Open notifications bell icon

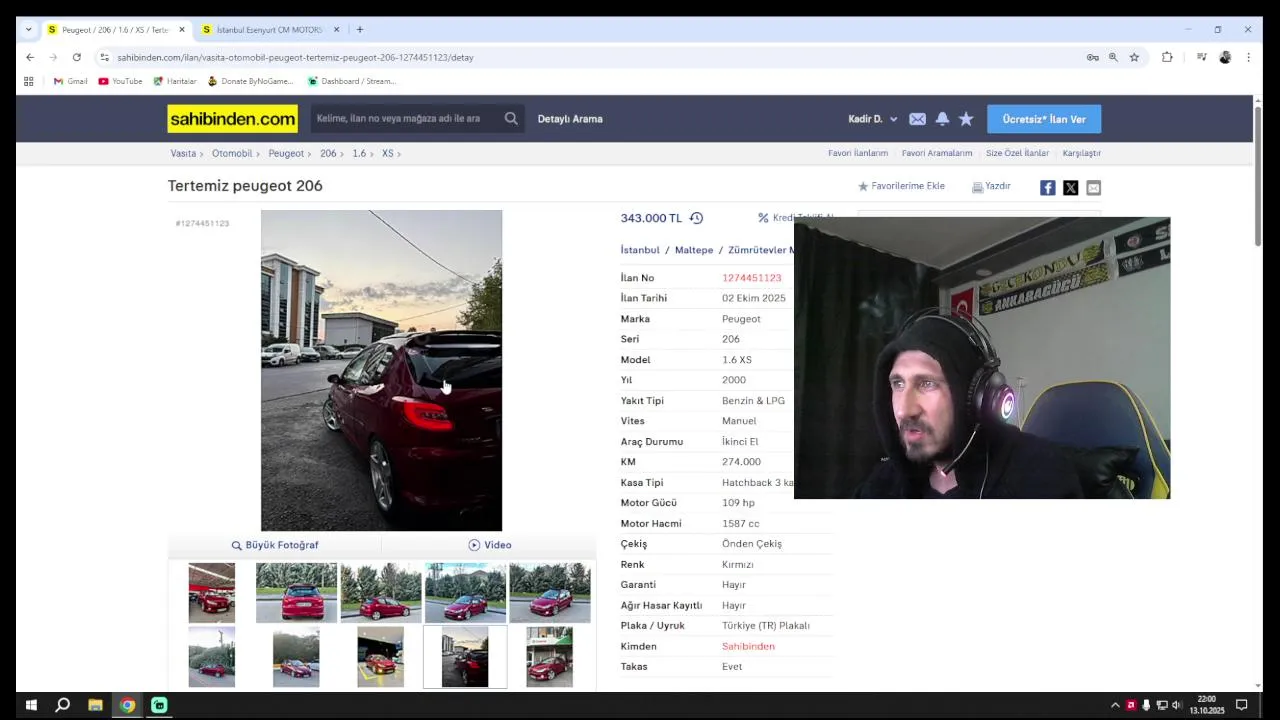(942, 119)
